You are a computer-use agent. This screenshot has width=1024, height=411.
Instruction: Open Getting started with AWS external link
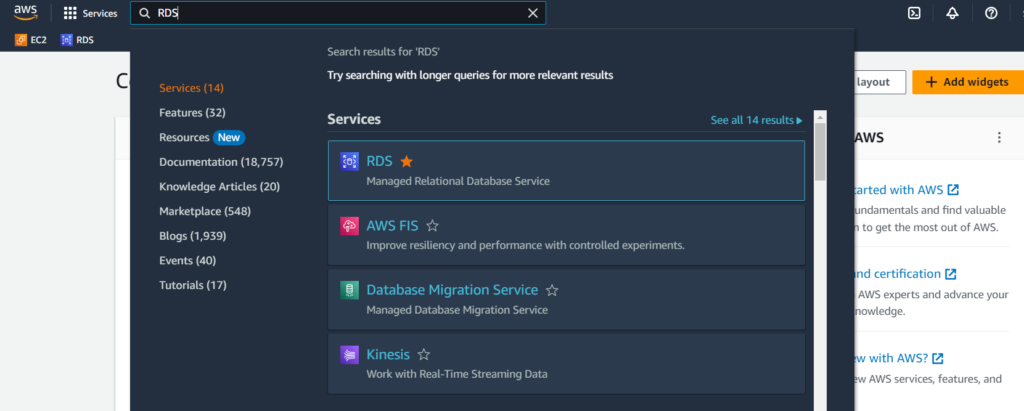coord(905,190)
